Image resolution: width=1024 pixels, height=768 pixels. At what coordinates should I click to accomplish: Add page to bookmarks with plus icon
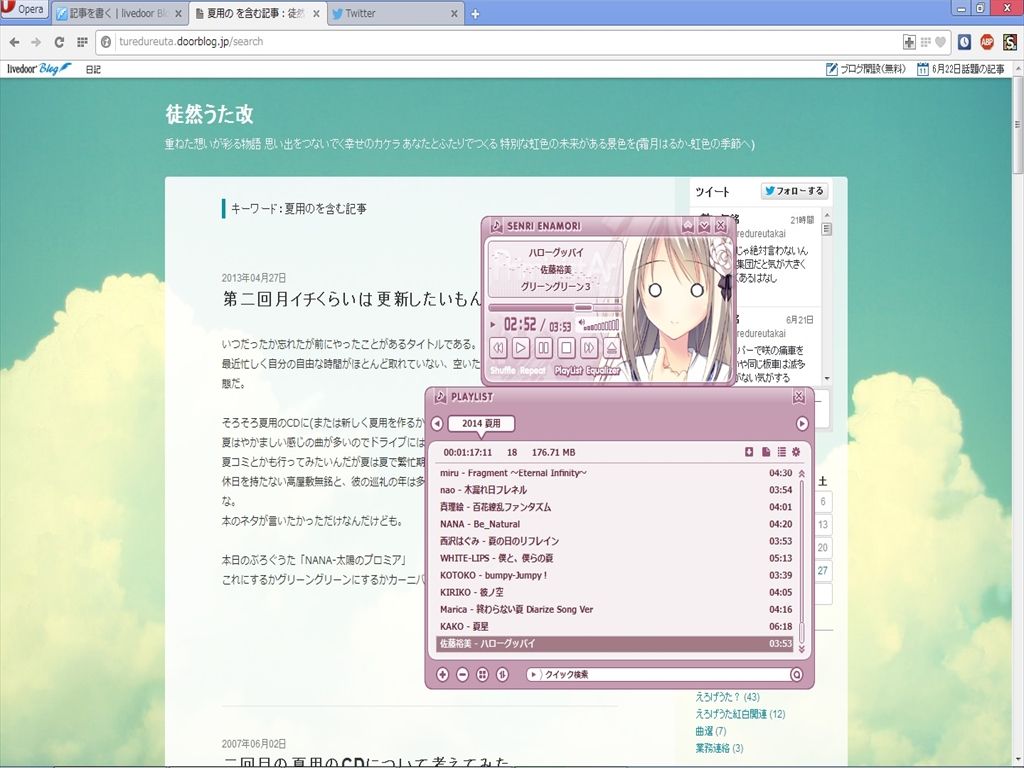click(x=909, y=42)
